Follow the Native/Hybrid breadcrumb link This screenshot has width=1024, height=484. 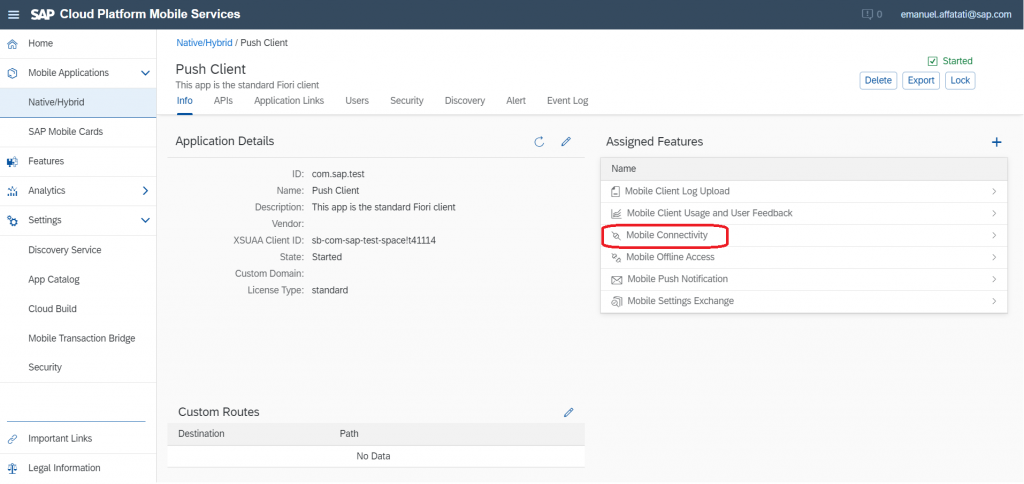(x=204, y=43)
